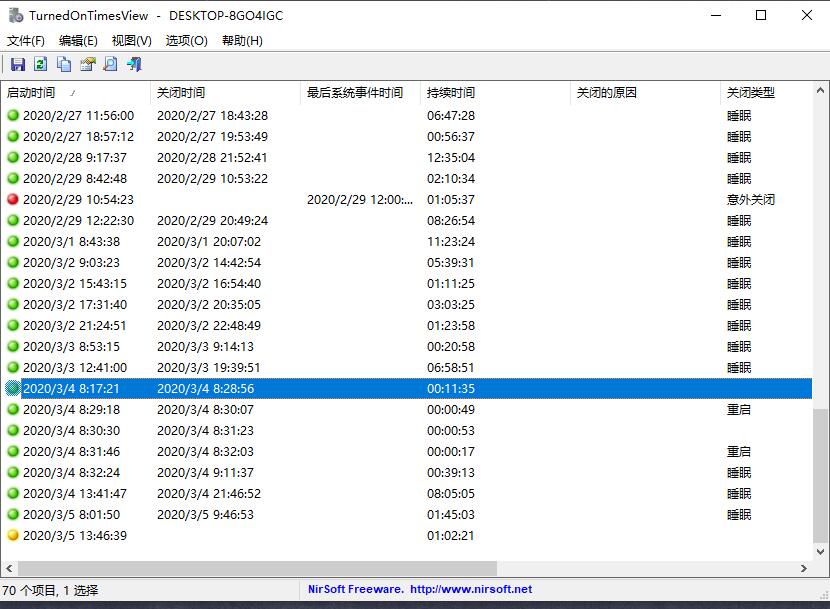Open the 文件(F) menu
The height and width of the screenshot is (609, 830).
(x=26, y=41)
